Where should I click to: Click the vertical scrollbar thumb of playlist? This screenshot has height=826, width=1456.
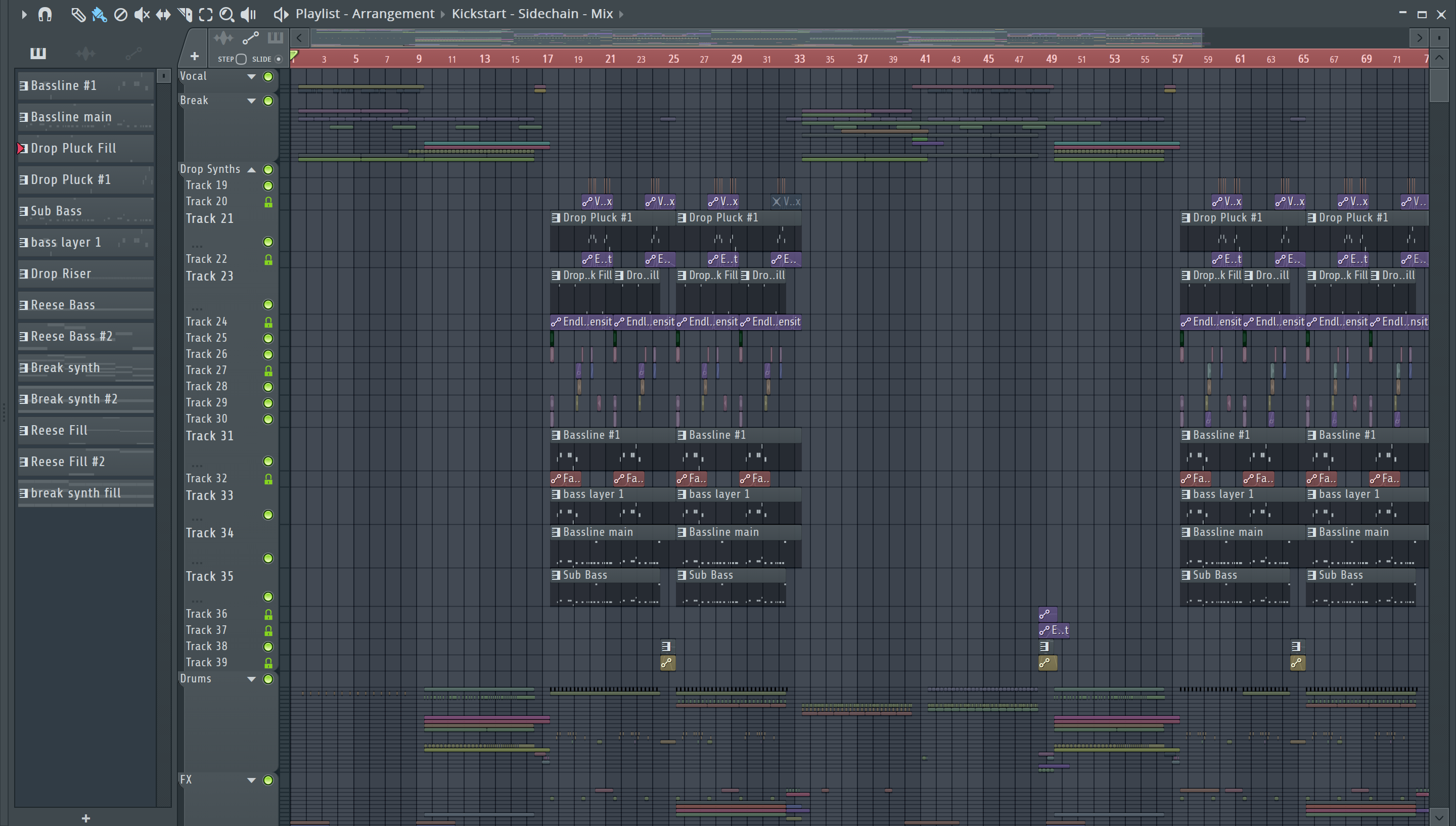click(x=1439, y=85)
